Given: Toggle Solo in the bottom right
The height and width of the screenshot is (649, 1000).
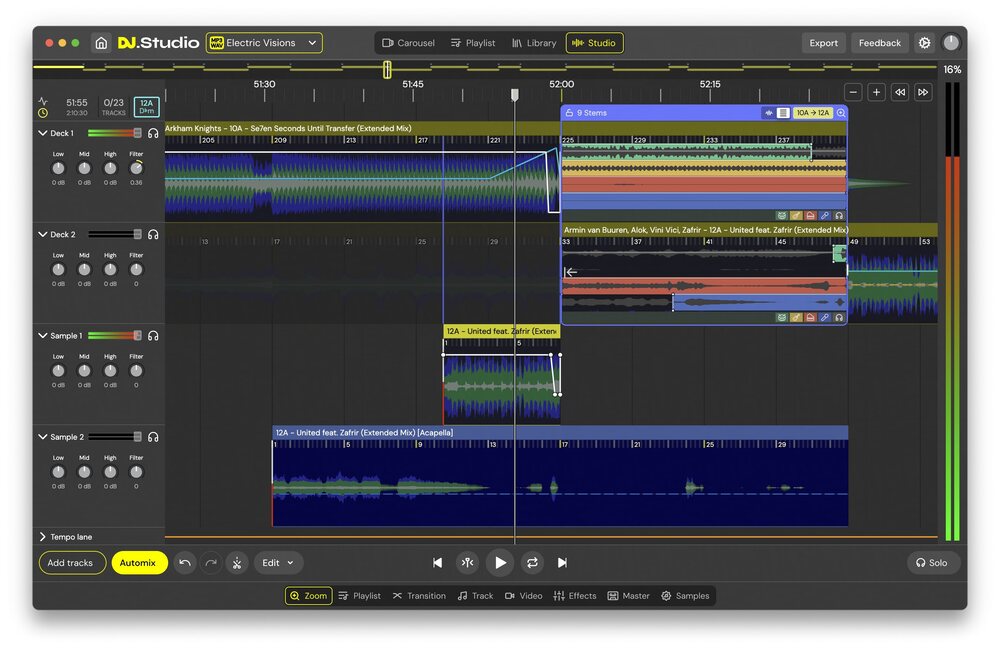Looking at the screenshot, I should coord(933,563).
